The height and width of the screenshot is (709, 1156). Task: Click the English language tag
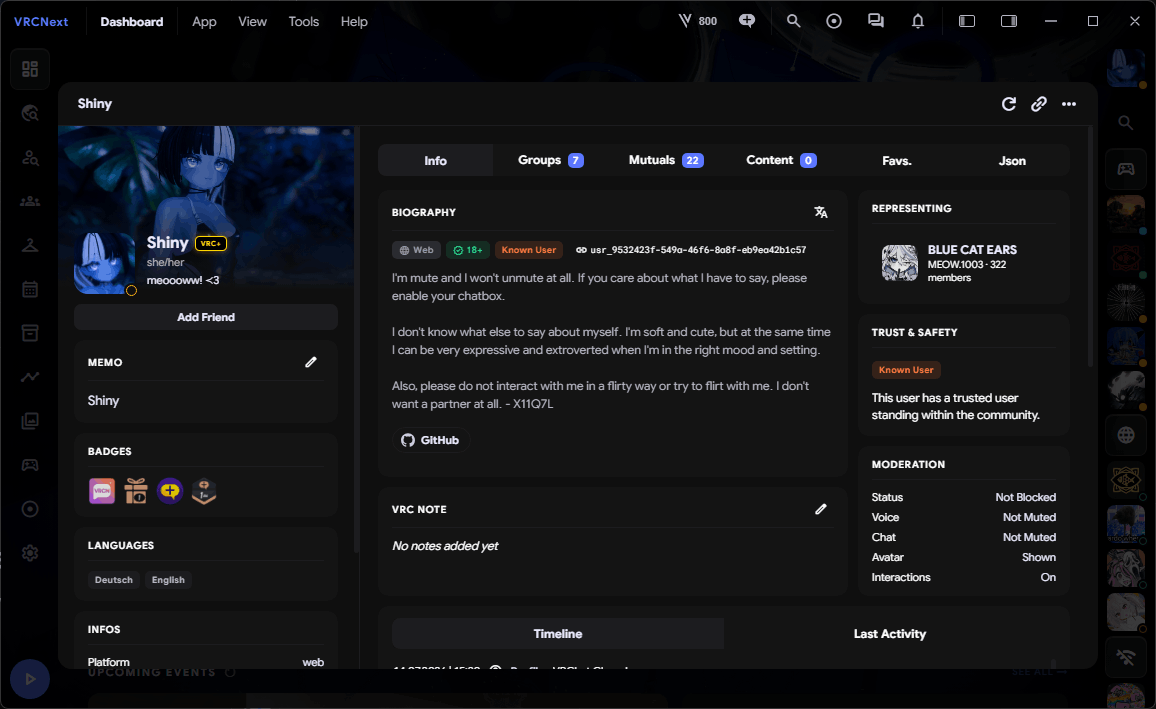pos(168,580)
